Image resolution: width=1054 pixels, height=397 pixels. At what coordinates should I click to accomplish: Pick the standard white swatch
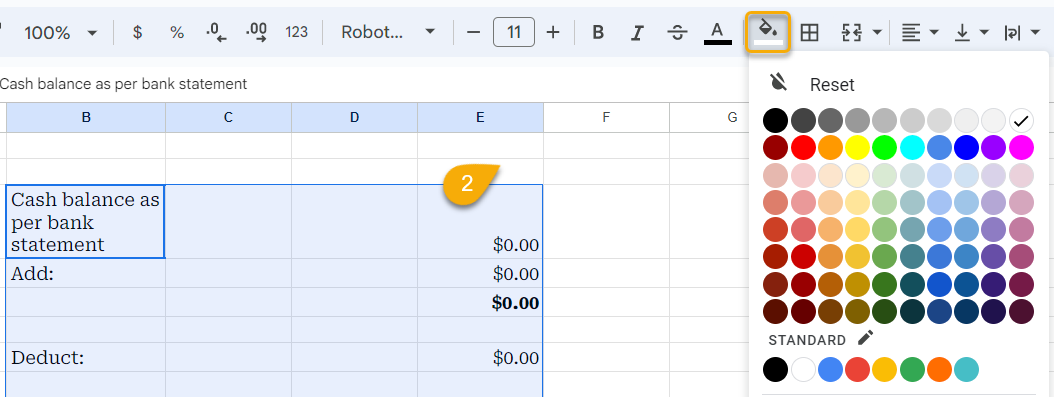click(x=803, y=369)
